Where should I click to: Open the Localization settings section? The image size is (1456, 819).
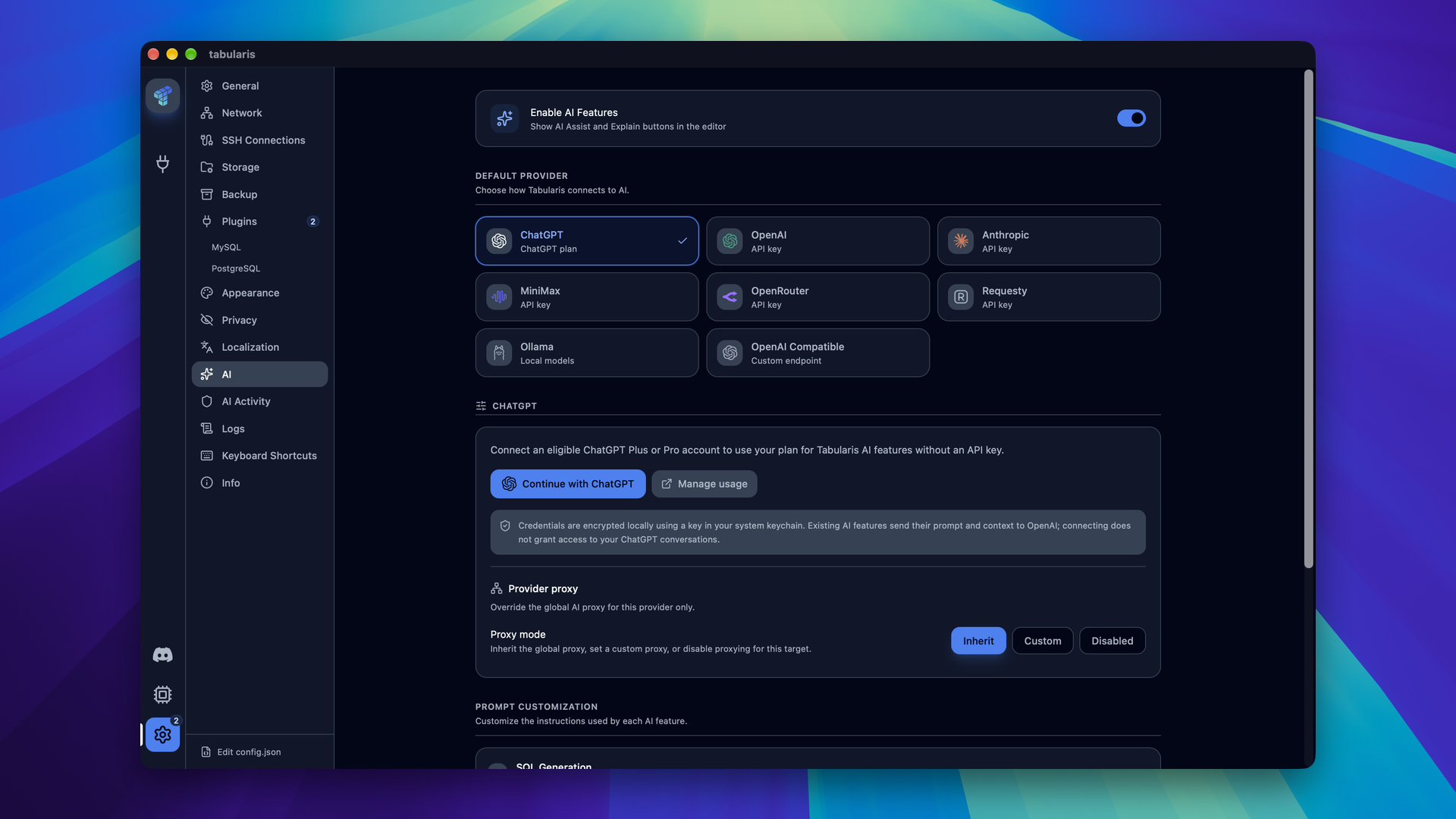(x=259, y=347)
